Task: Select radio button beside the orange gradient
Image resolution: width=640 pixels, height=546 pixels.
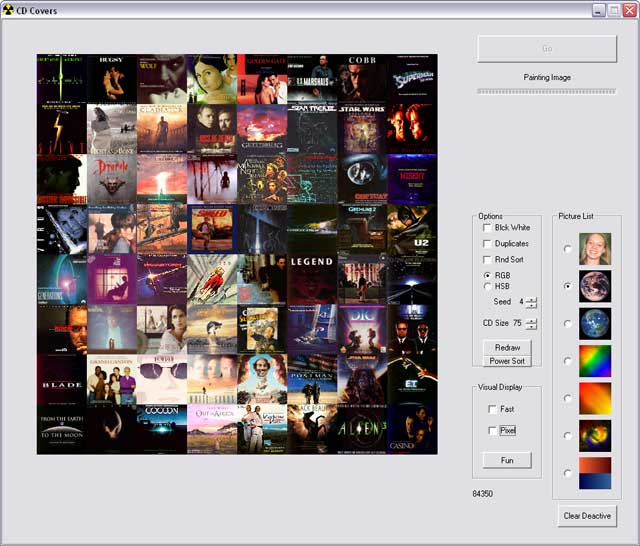Action: [x=567, y=398]
